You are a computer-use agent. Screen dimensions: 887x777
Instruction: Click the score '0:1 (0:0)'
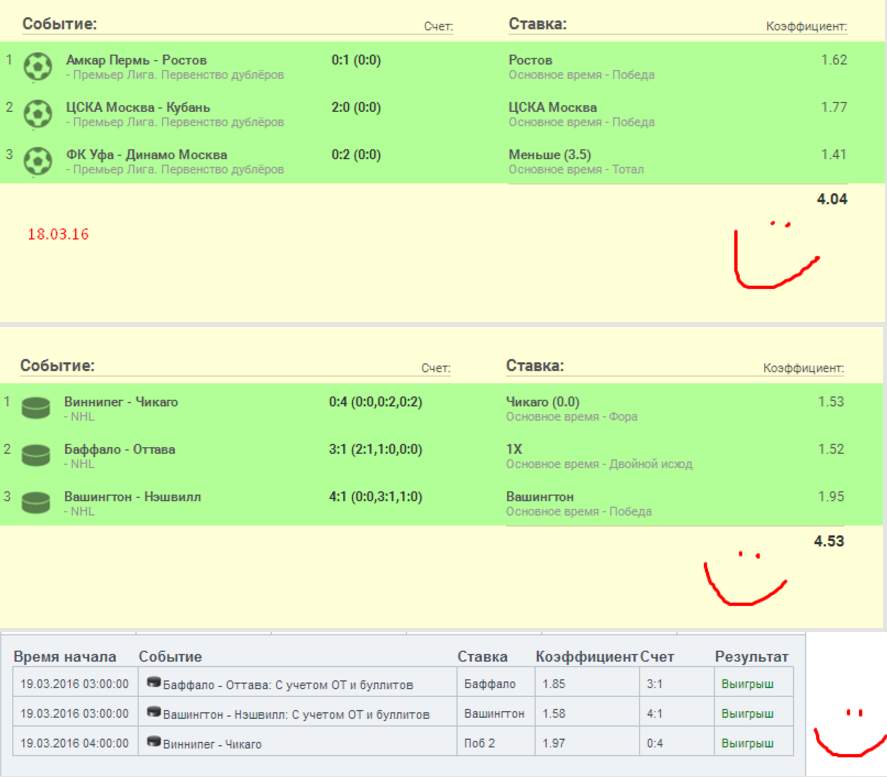356,60
